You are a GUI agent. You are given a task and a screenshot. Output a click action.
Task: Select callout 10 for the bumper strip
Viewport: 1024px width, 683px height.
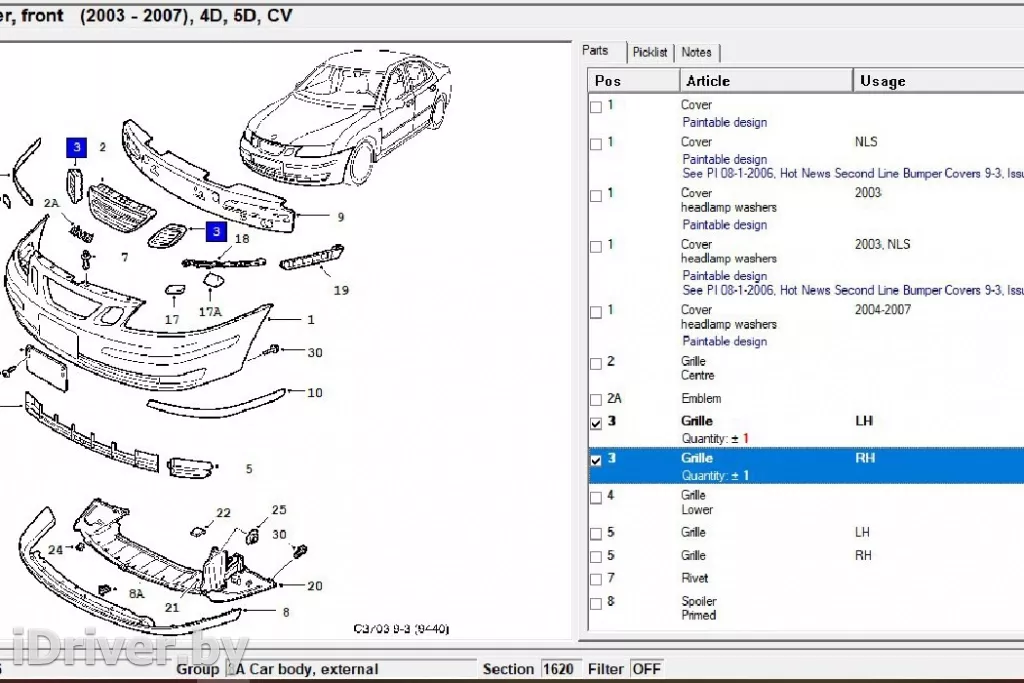[x=315, y=392]
